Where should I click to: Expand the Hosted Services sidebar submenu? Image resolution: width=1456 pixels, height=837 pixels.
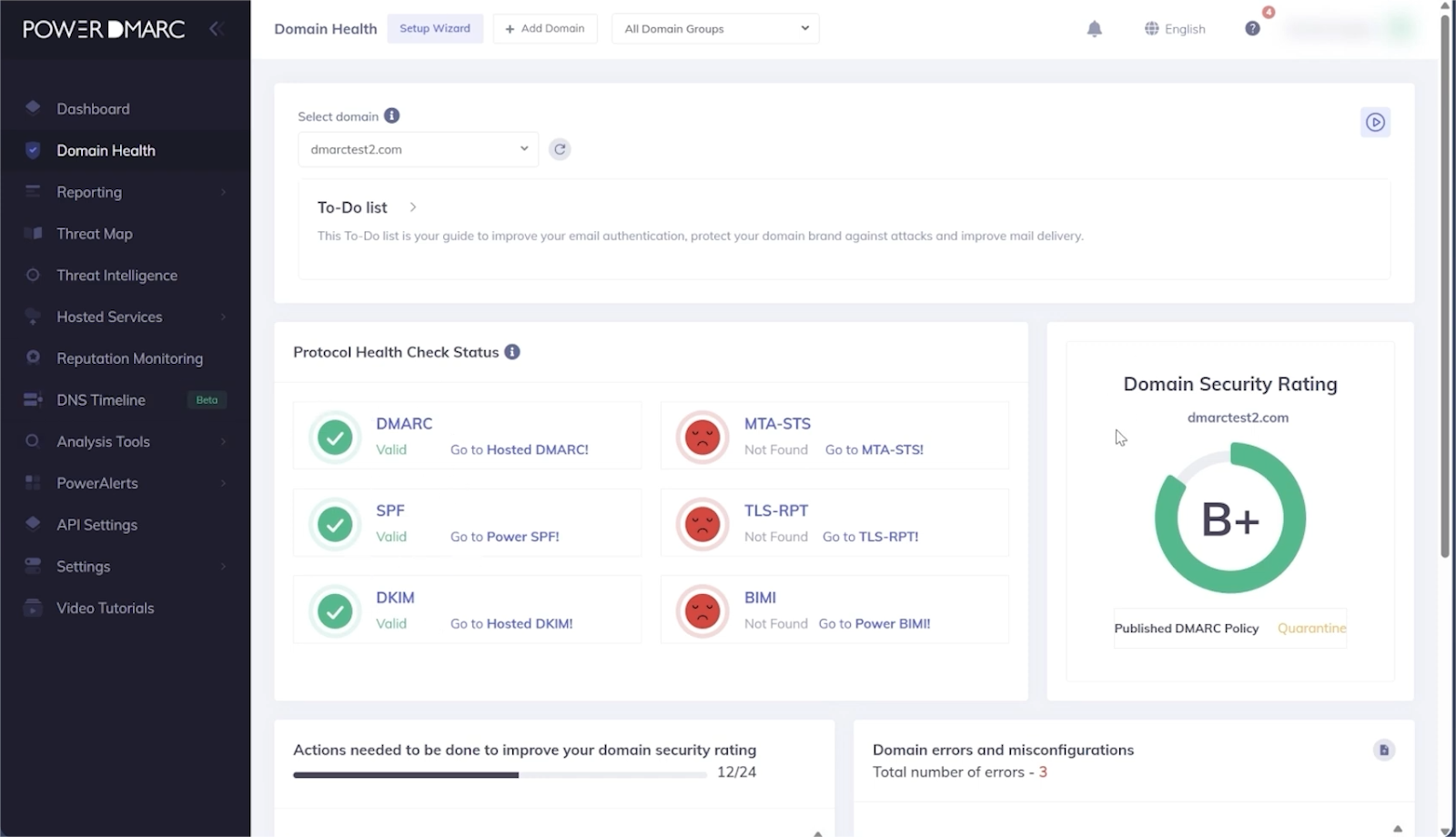(223, 317)
